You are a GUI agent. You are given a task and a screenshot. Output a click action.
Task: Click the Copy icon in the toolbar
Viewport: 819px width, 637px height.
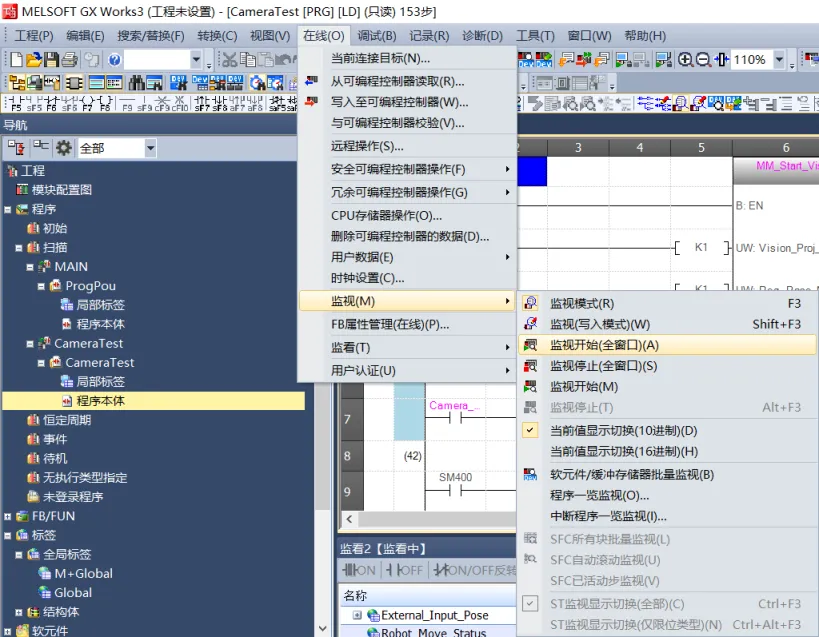point(247,60)
